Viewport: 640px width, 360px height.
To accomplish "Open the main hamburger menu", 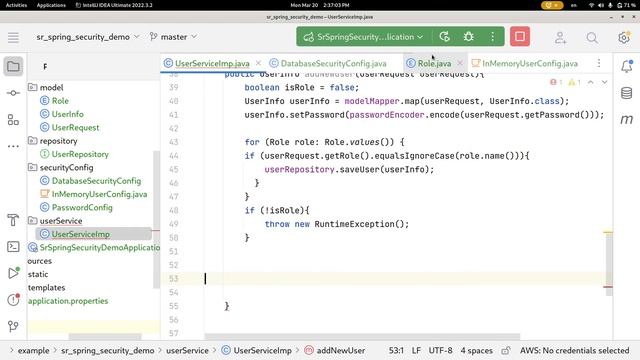I will pos(13,37).
